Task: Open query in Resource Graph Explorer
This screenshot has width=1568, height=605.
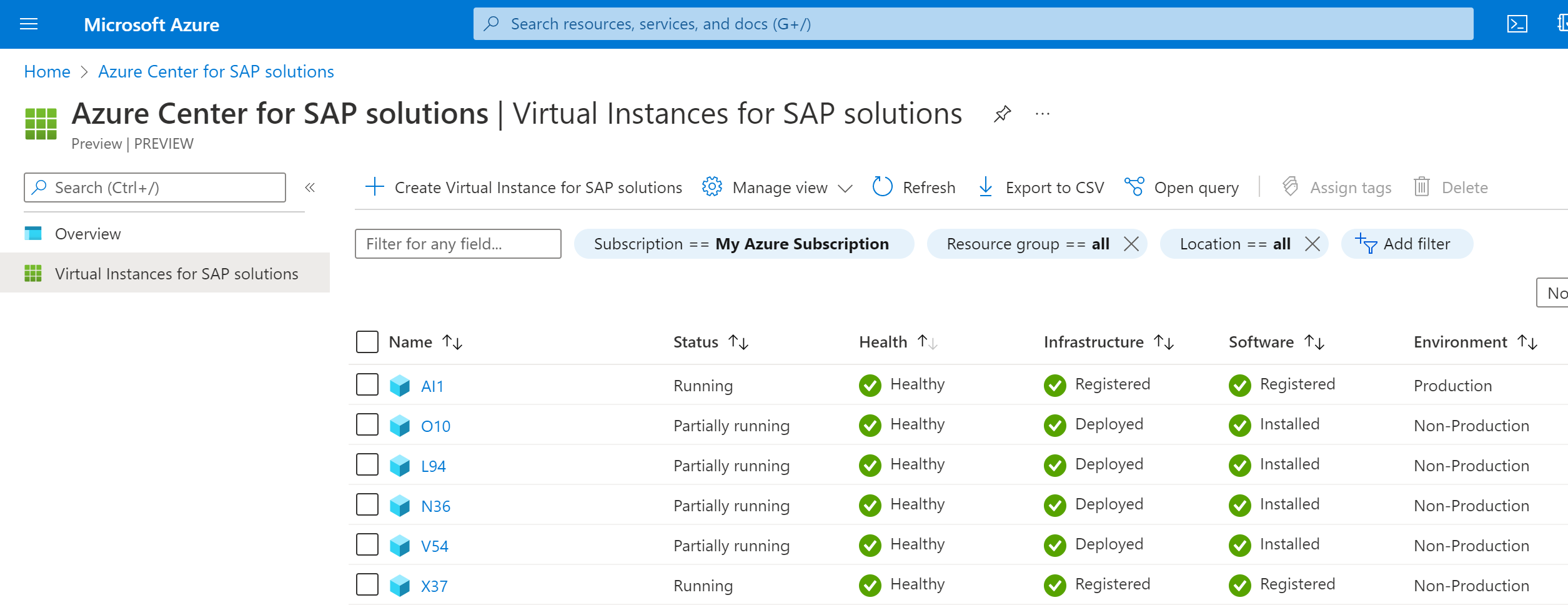Action: (x=1181, y=187)
